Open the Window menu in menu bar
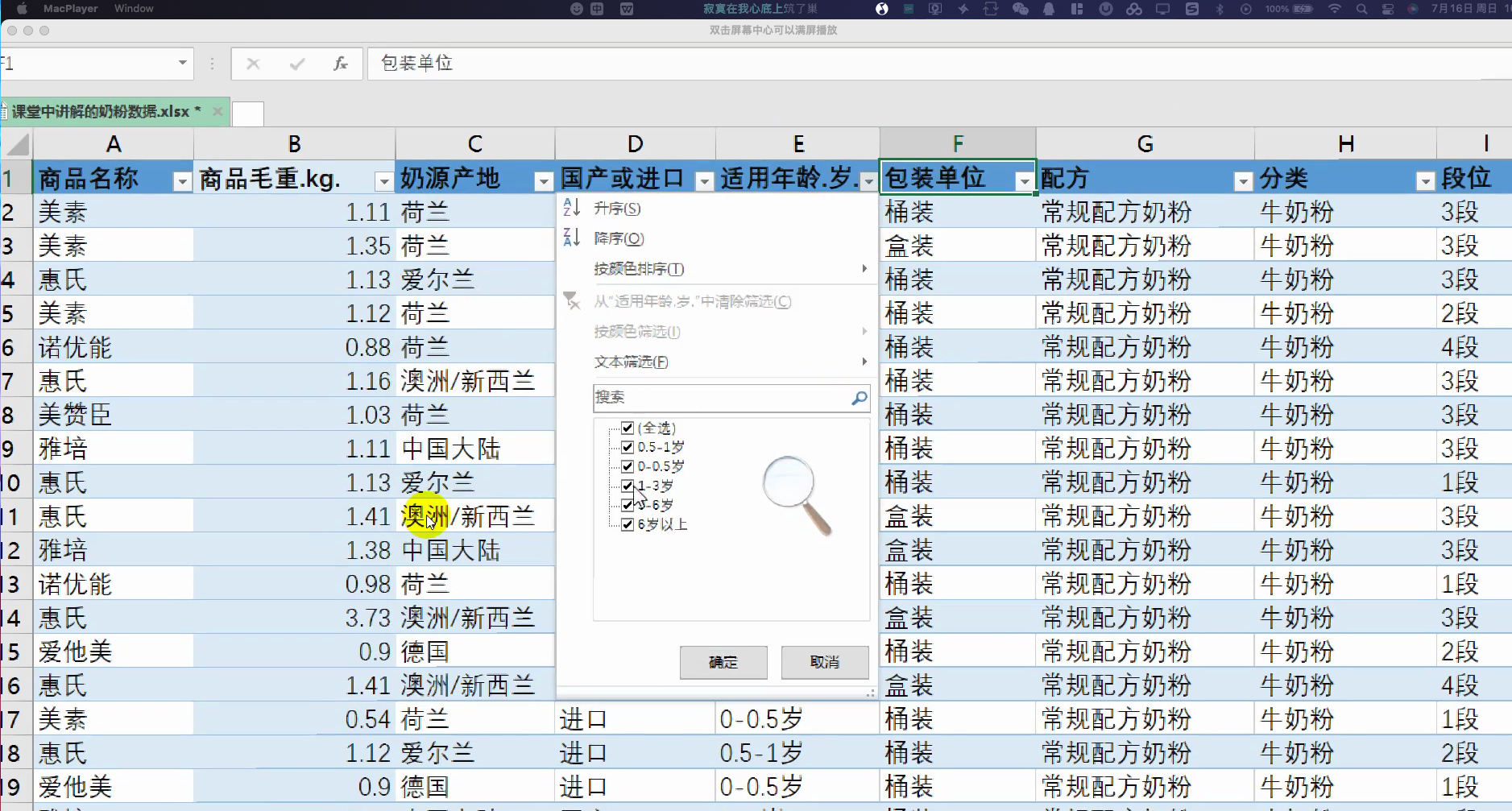The image size is (1512, 811). pyautogui.click(x=134, y=8)
